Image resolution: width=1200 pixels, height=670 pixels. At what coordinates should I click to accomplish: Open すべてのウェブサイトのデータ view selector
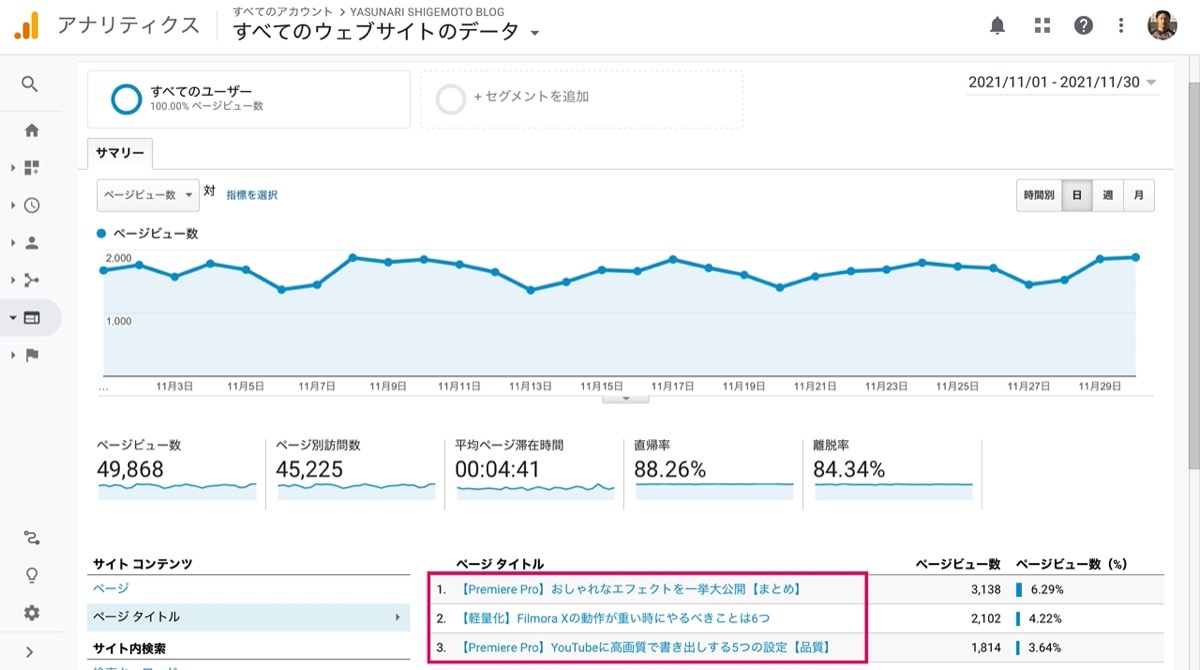(386, 31)
